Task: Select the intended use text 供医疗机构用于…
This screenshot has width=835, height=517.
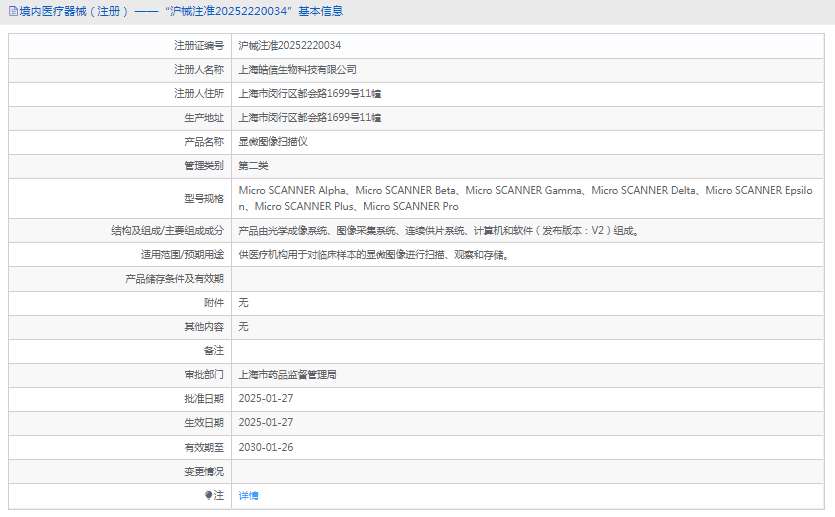Action: click(x=374, y=255)
